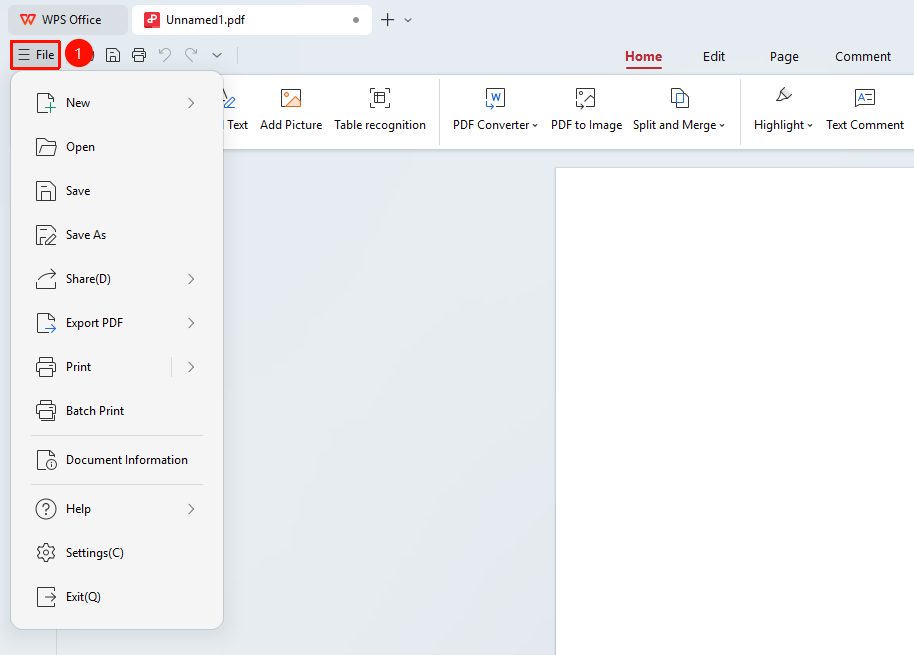Choose Save in the File menu list

point(117,191)
